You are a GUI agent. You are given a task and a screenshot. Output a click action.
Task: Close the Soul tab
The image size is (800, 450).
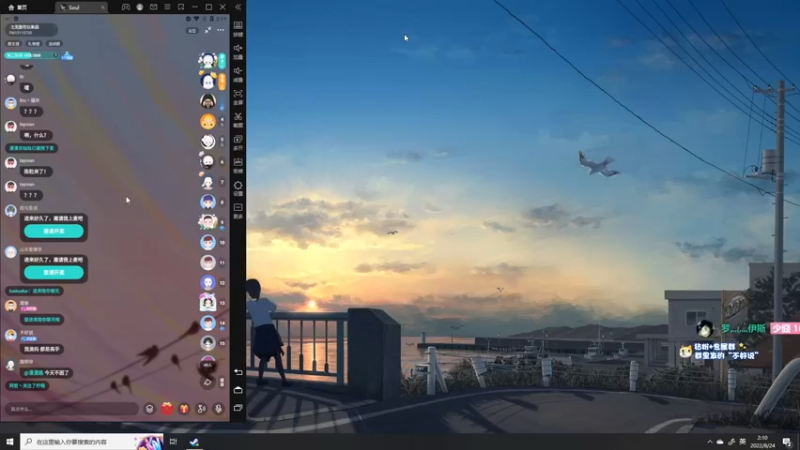[x=103, y=7]
